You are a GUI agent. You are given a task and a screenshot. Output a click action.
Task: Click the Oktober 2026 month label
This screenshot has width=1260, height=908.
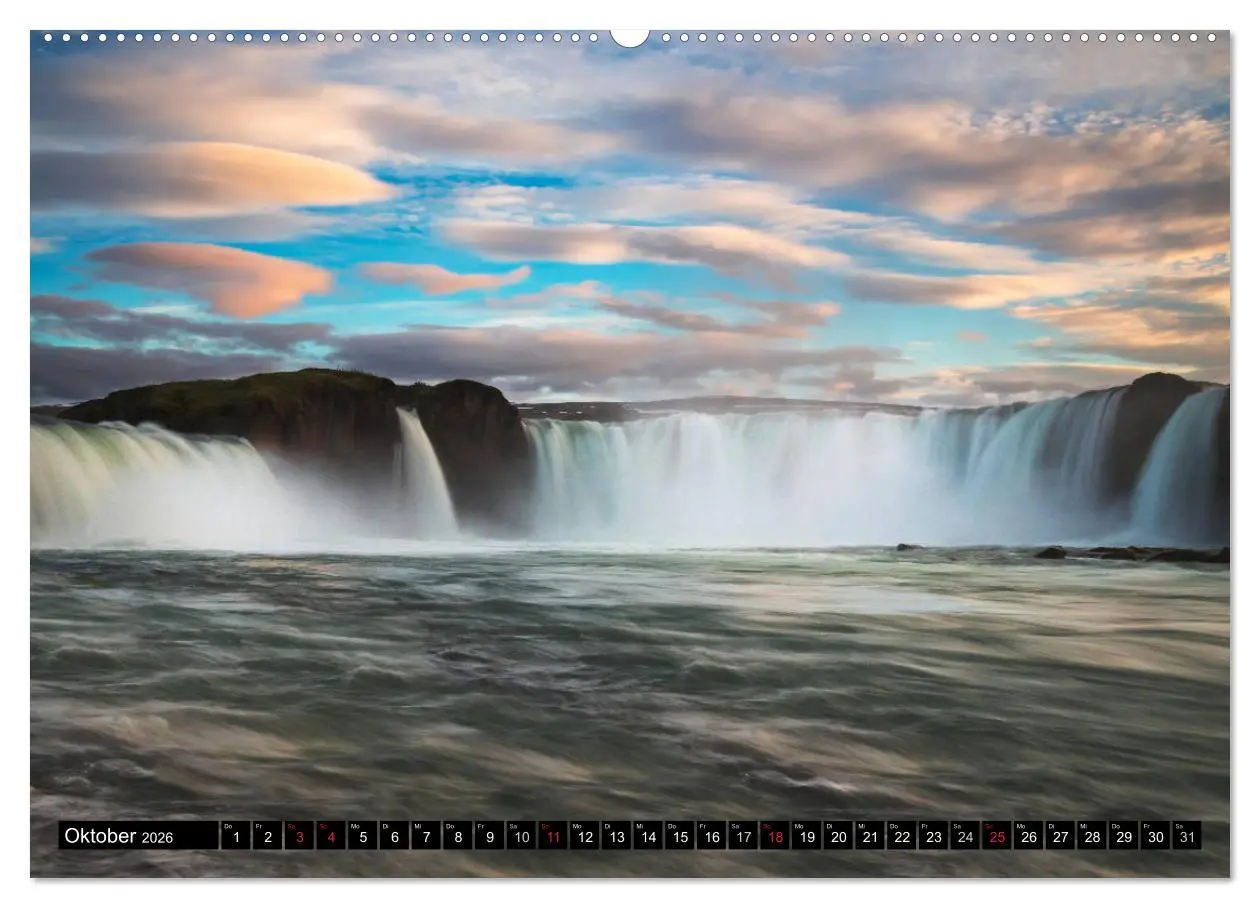point(119,836)
